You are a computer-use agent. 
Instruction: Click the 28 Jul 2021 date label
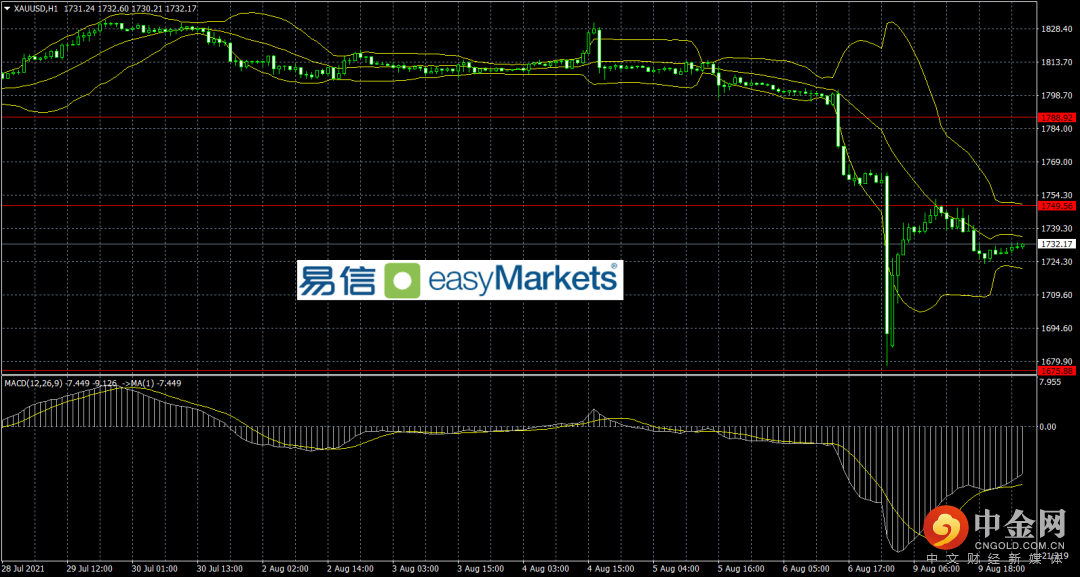pos(24,570)
